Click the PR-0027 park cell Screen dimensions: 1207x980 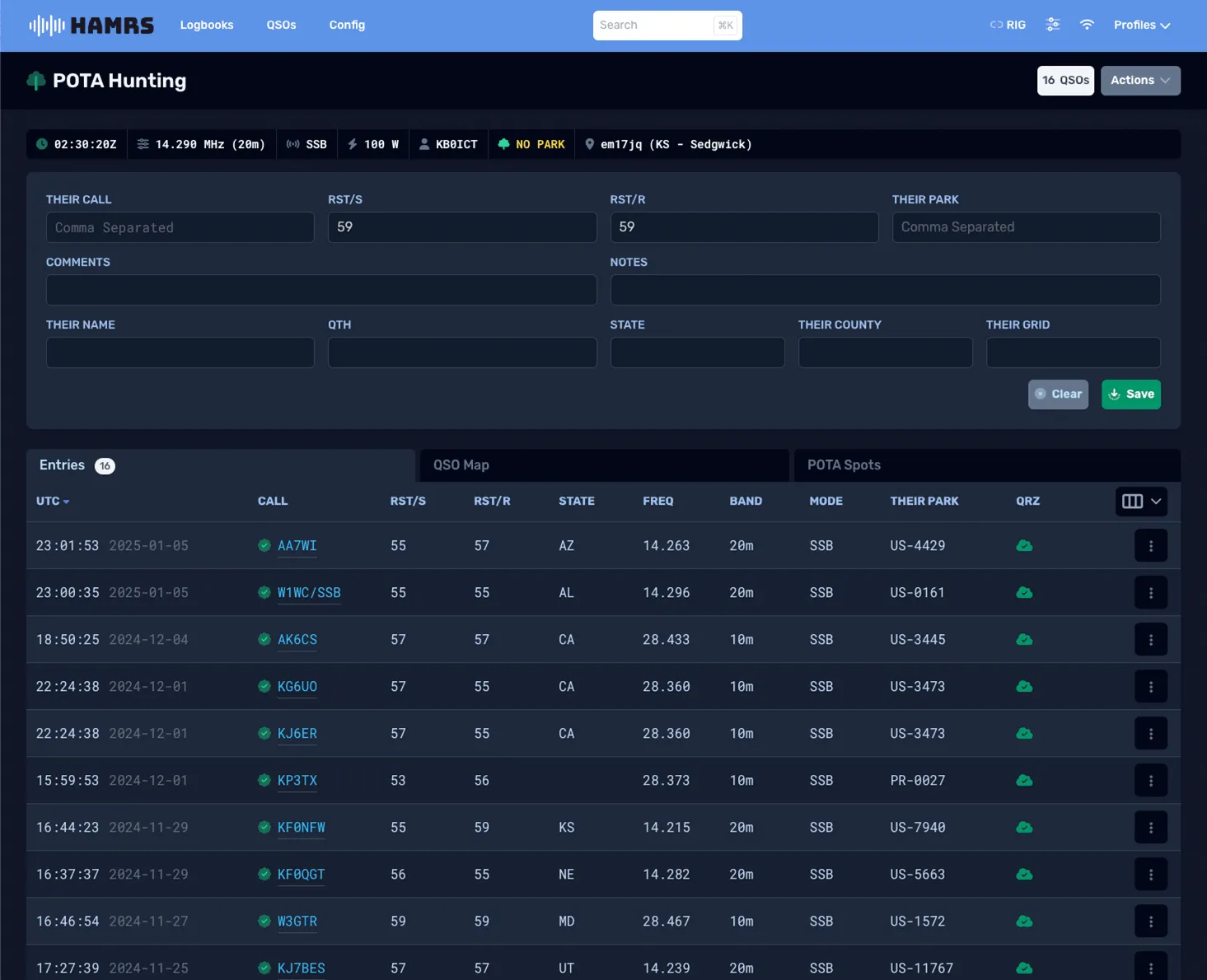point(917,780)
